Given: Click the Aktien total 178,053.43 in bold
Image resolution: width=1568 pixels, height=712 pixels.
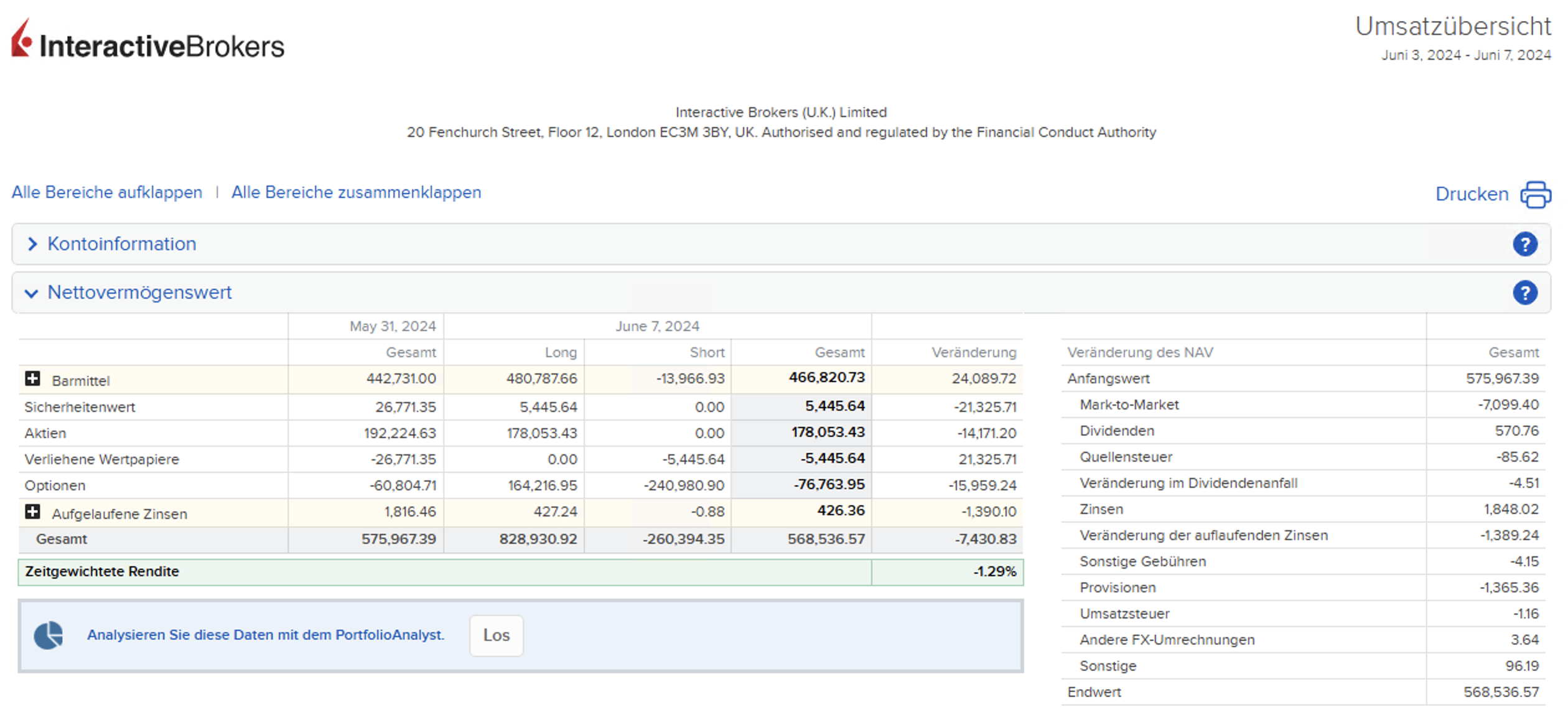Looking at the screenshot, I should tap(828, 432).
